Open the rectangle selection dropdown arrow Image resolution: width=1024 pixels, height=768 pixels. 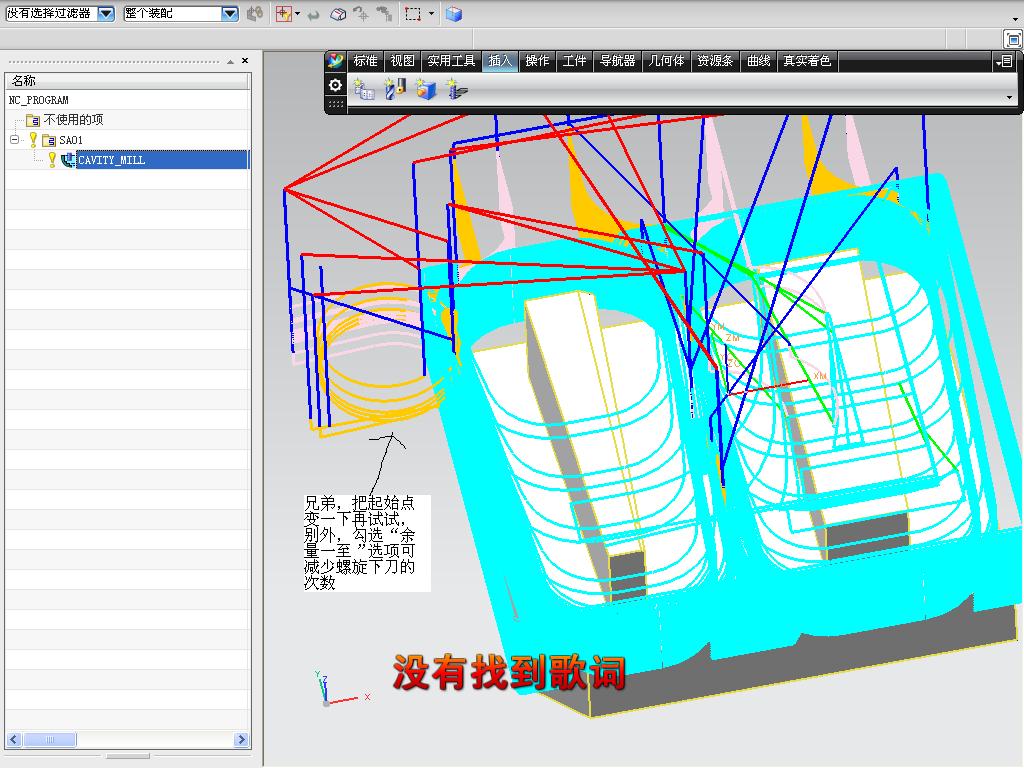(431, 14)
